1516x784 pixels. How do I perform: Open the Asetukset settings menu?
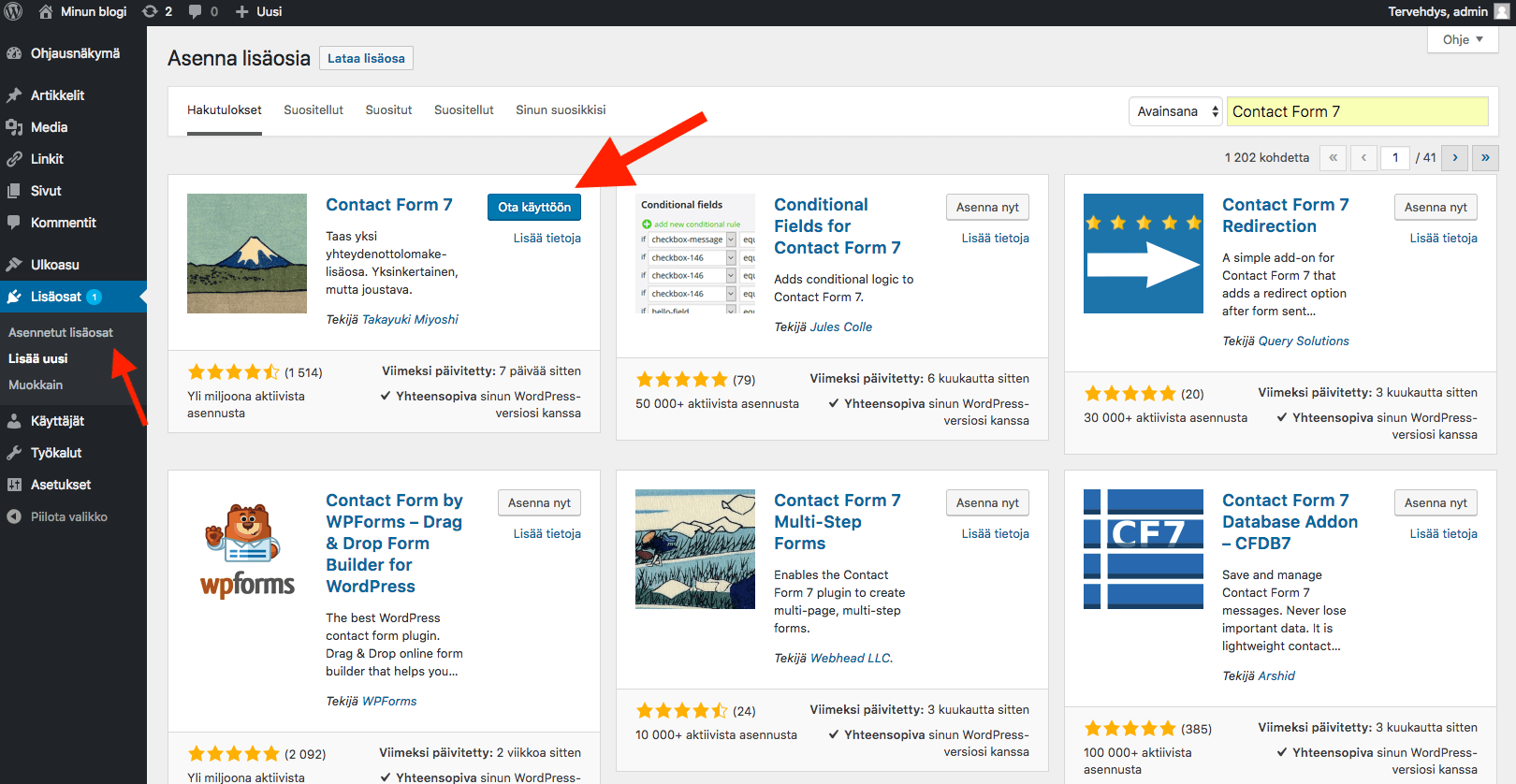tap(73, 485)
